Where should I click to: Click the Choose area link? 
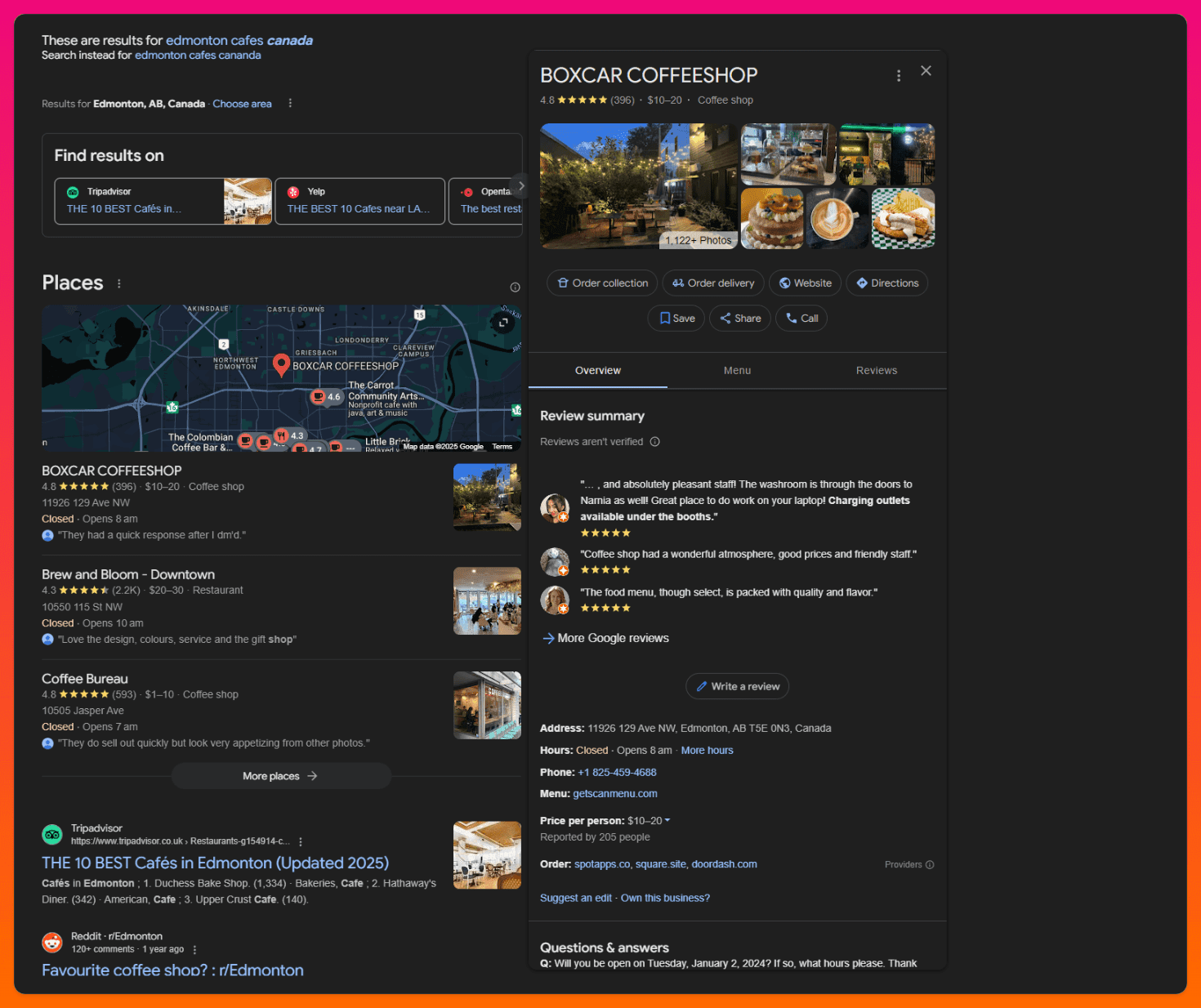coord(242,104)
